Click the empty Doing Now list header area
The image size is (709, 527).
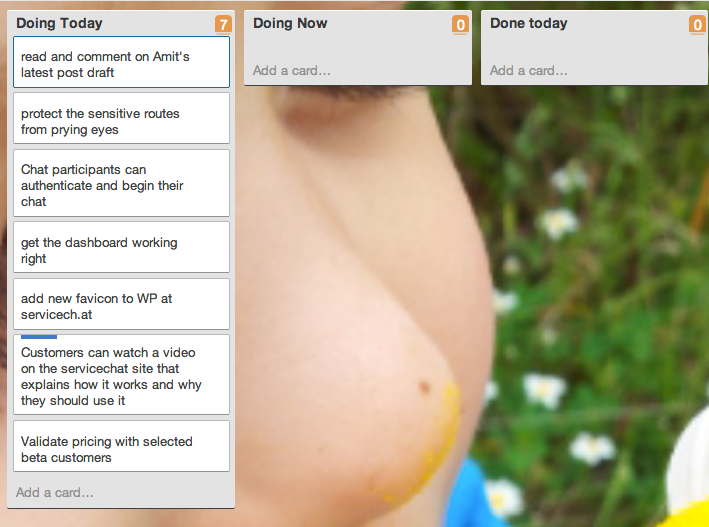(389, 24)
